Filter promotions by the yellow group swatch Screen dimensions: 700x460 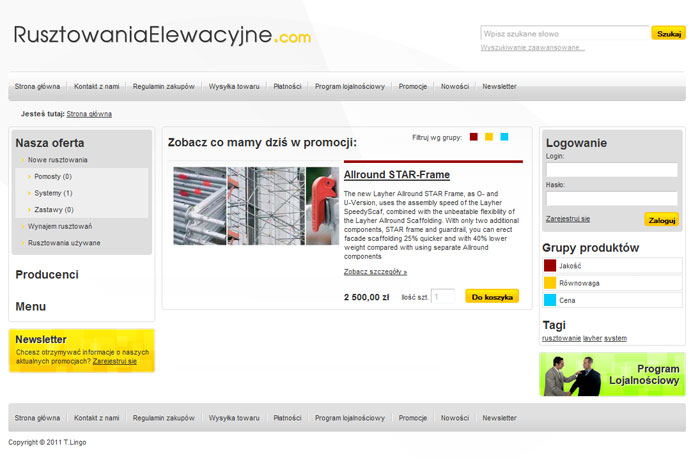[489, 137]
